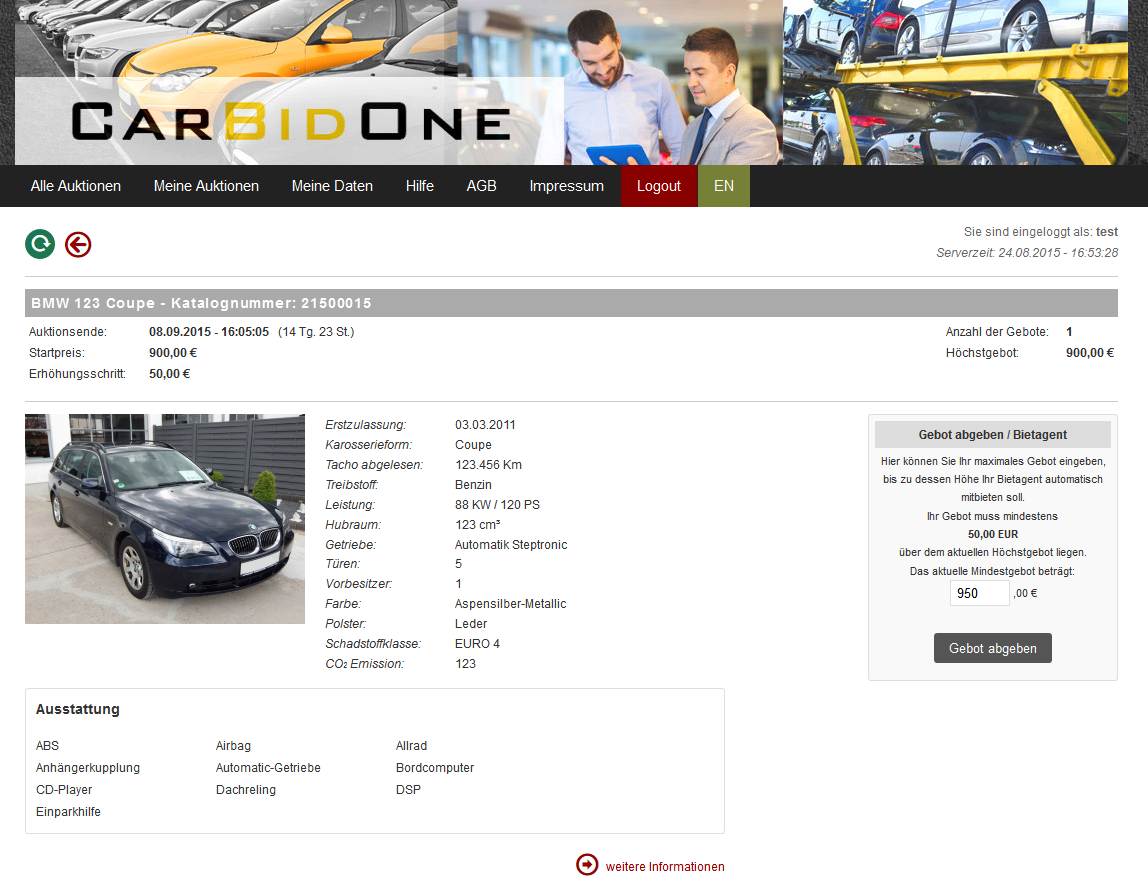Click the Airbag equipment entry
Viewport: 1148px width, 882px height.
click(234, 746)
